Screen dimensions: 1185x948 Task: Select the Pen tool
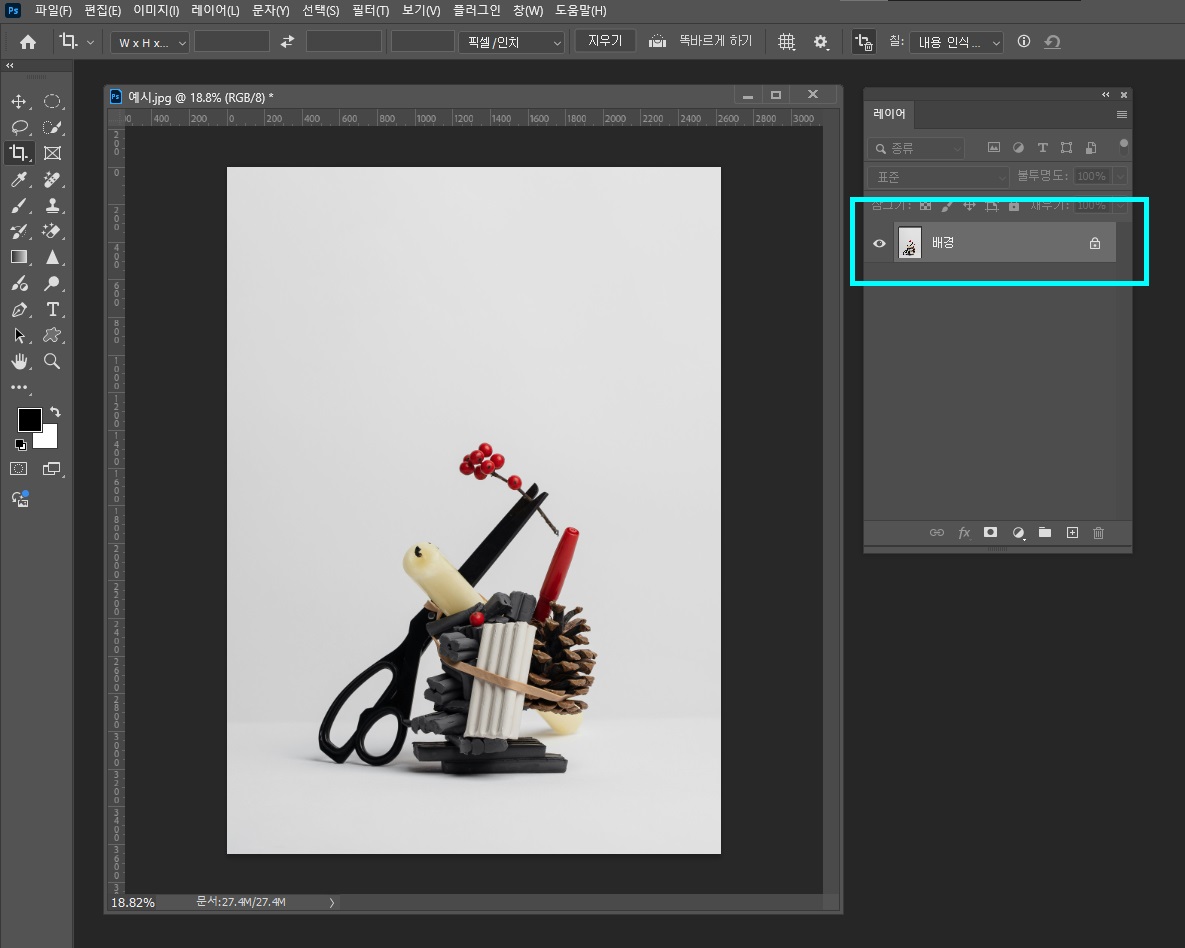(19, 309)
